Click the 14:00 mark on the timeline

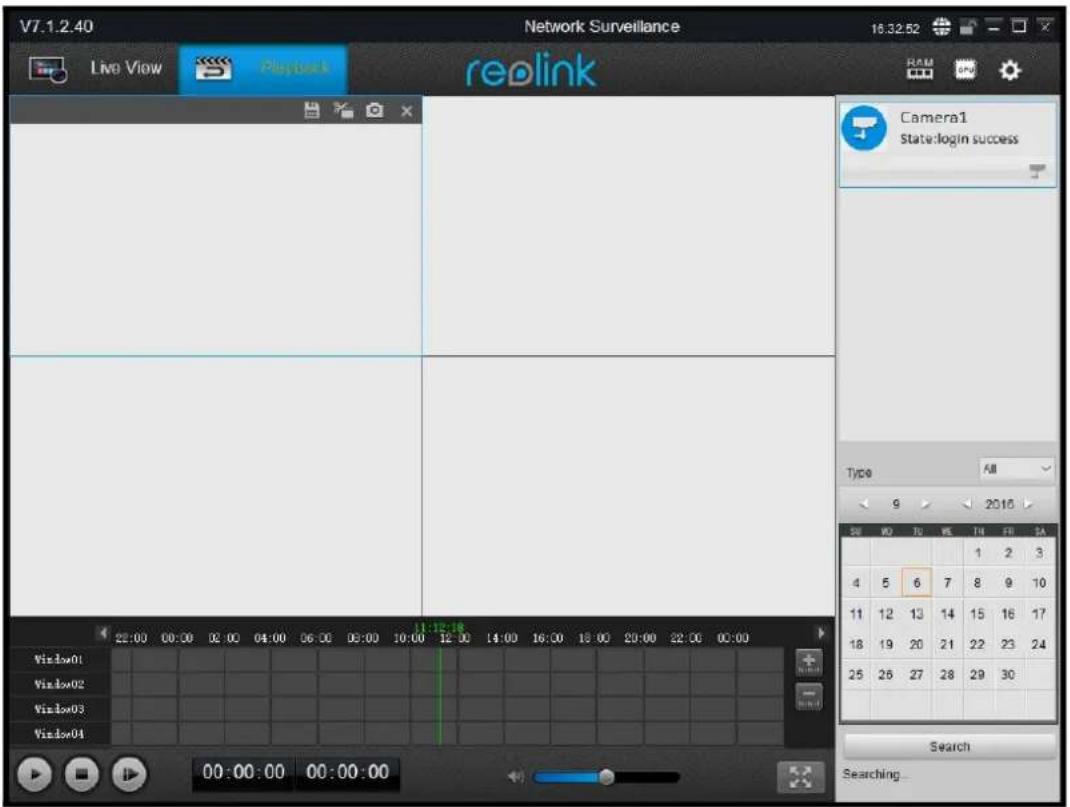point(502,638)
